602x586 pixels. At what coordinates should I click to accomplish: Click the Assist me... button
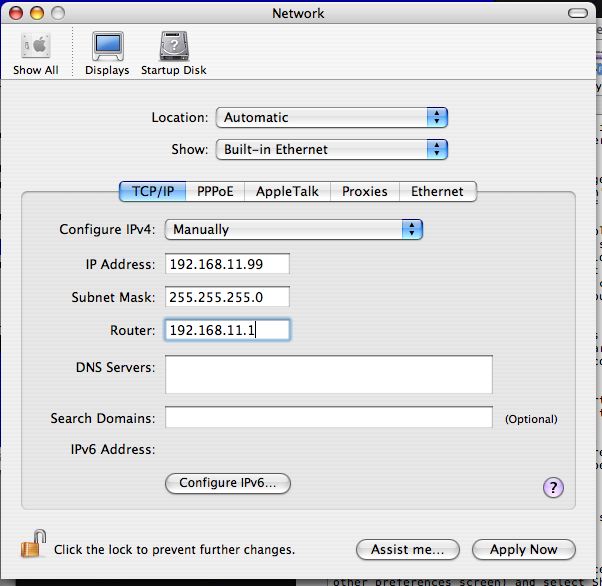(408, 550)
